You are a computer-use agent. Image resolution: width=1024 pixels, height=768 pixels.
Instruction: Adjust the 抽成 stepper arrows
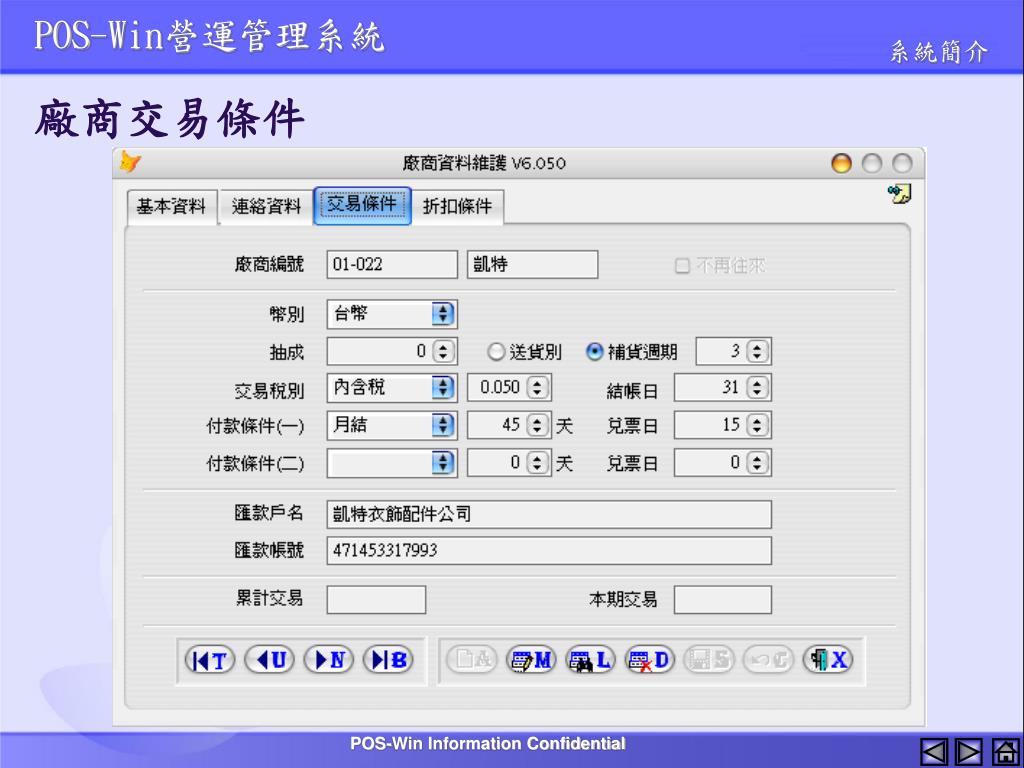coord(443,351)
